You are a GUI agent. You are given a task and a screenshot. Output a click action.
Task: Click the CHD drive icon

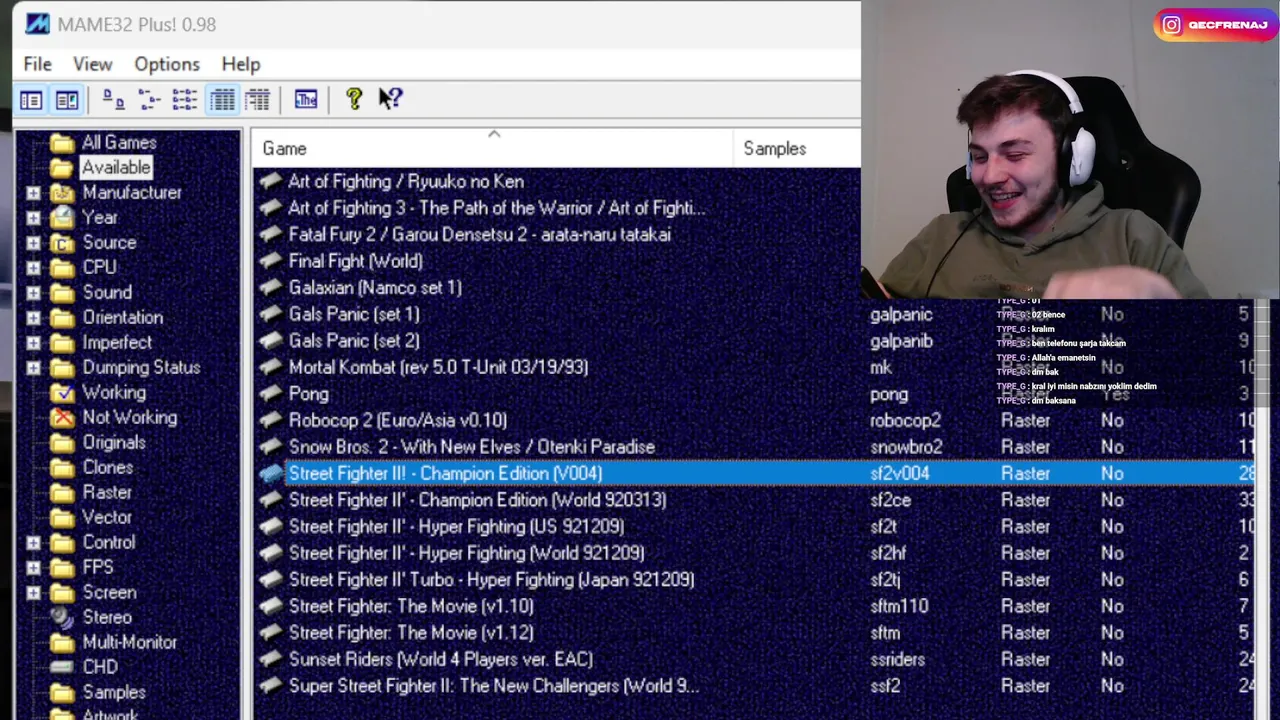click(x=62, y=667)
